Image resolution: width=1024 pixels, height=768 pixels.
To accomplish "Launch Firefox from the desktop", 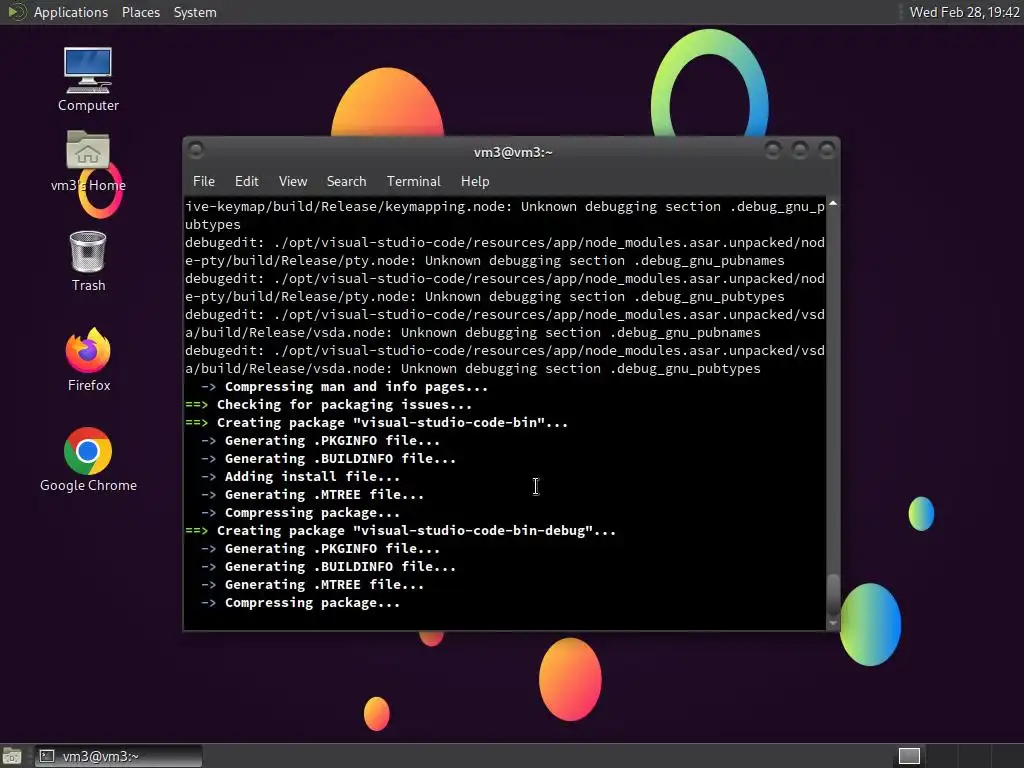I will point(88,359).
